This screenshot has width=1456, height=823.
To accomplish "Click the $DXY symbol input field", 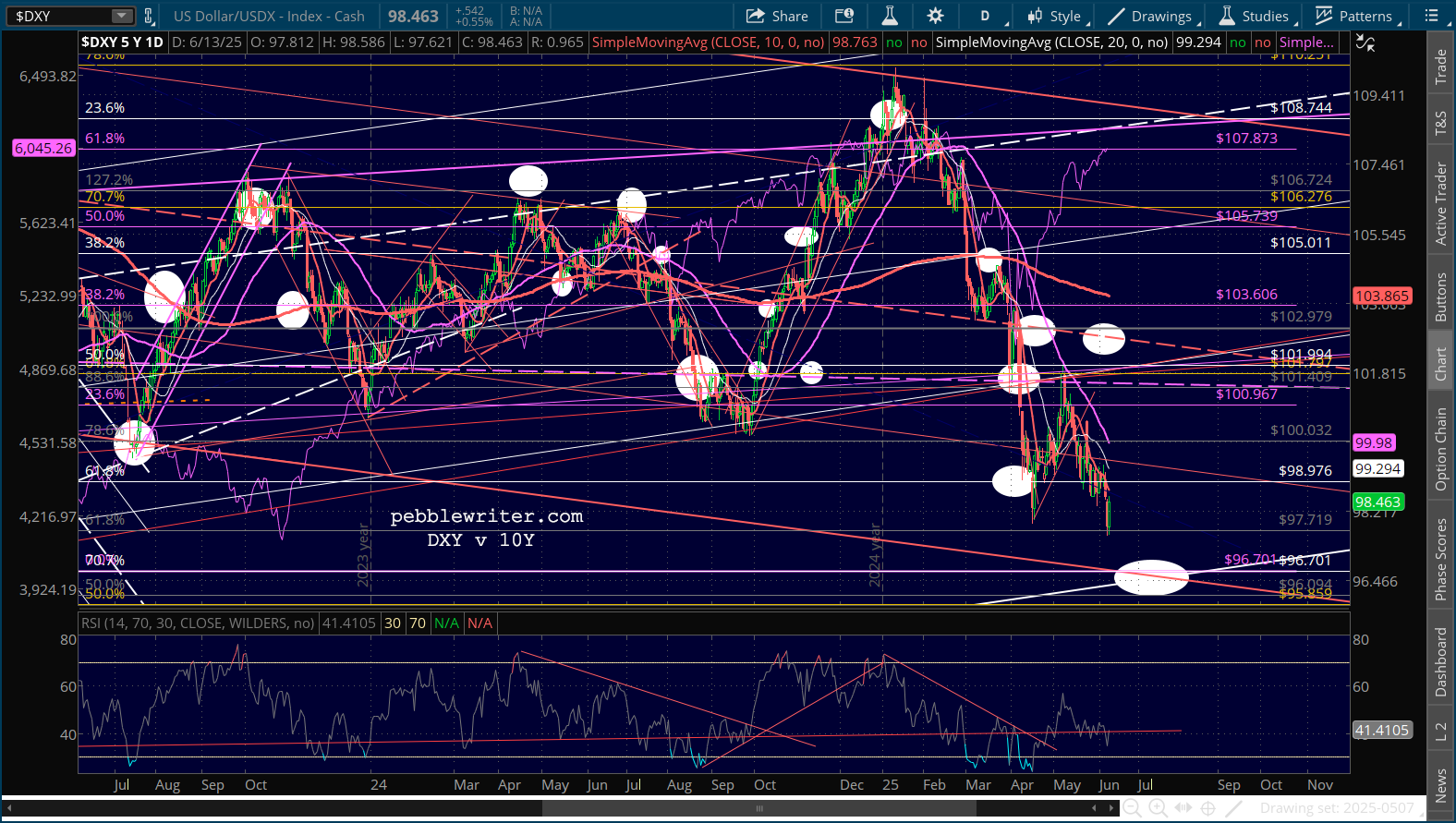I will point(58,16).
